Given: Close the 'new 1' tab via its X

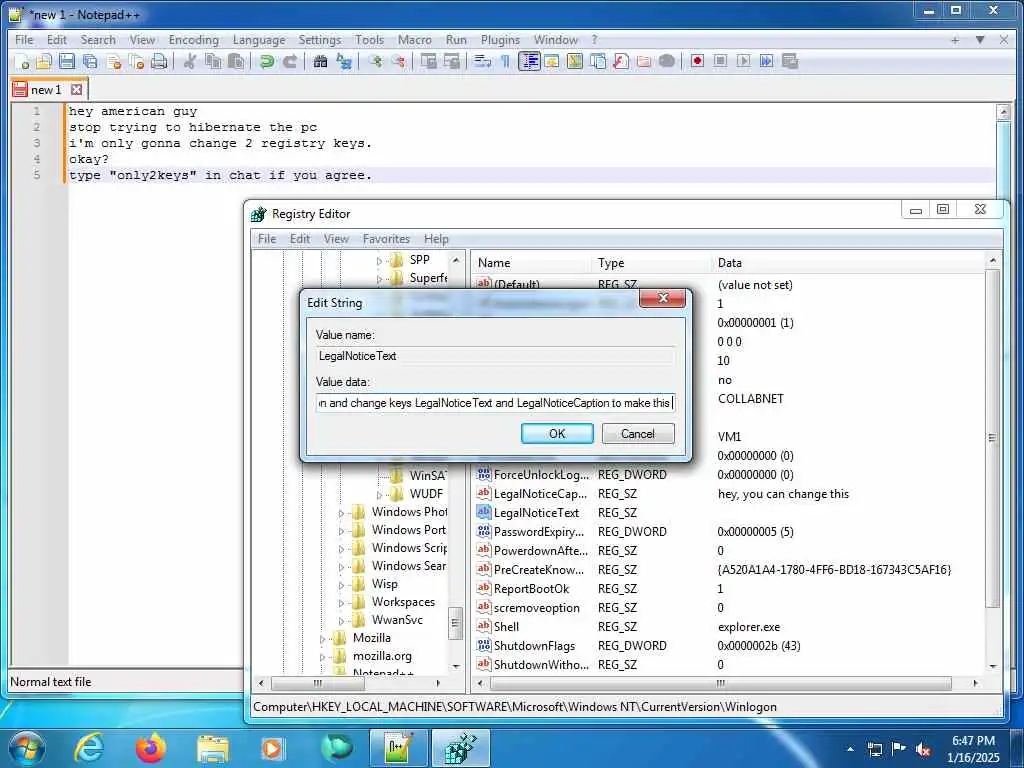Looking at the screenshot, I should (76, 89).
